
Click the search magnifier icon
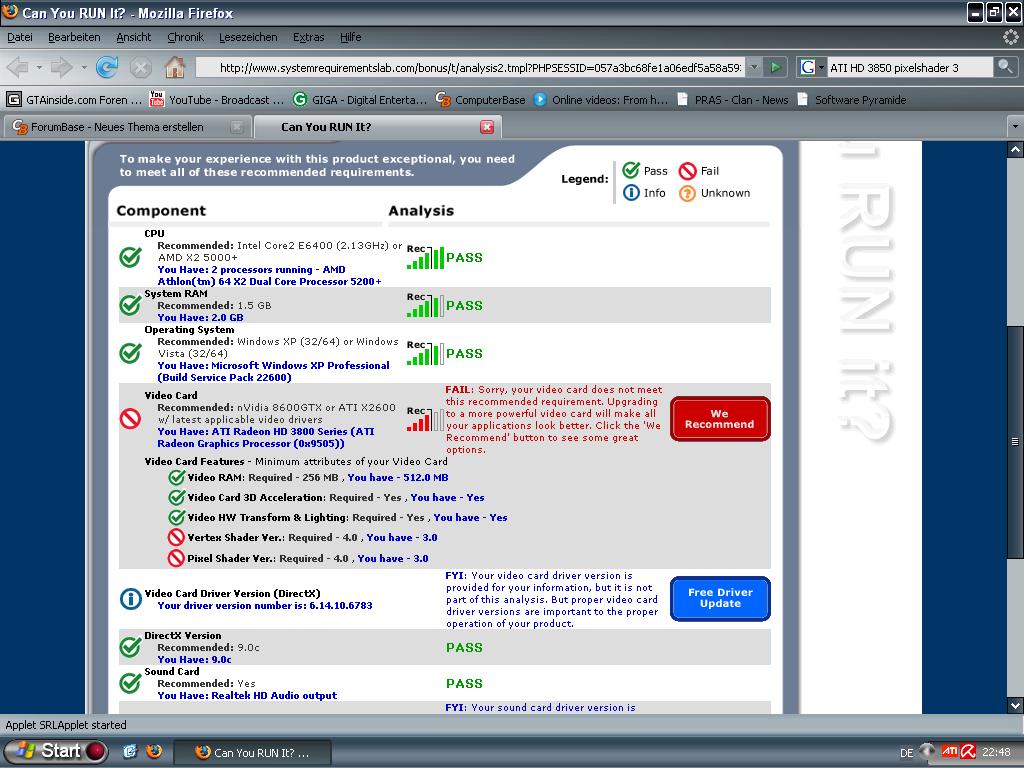(x=1004, y=67)
